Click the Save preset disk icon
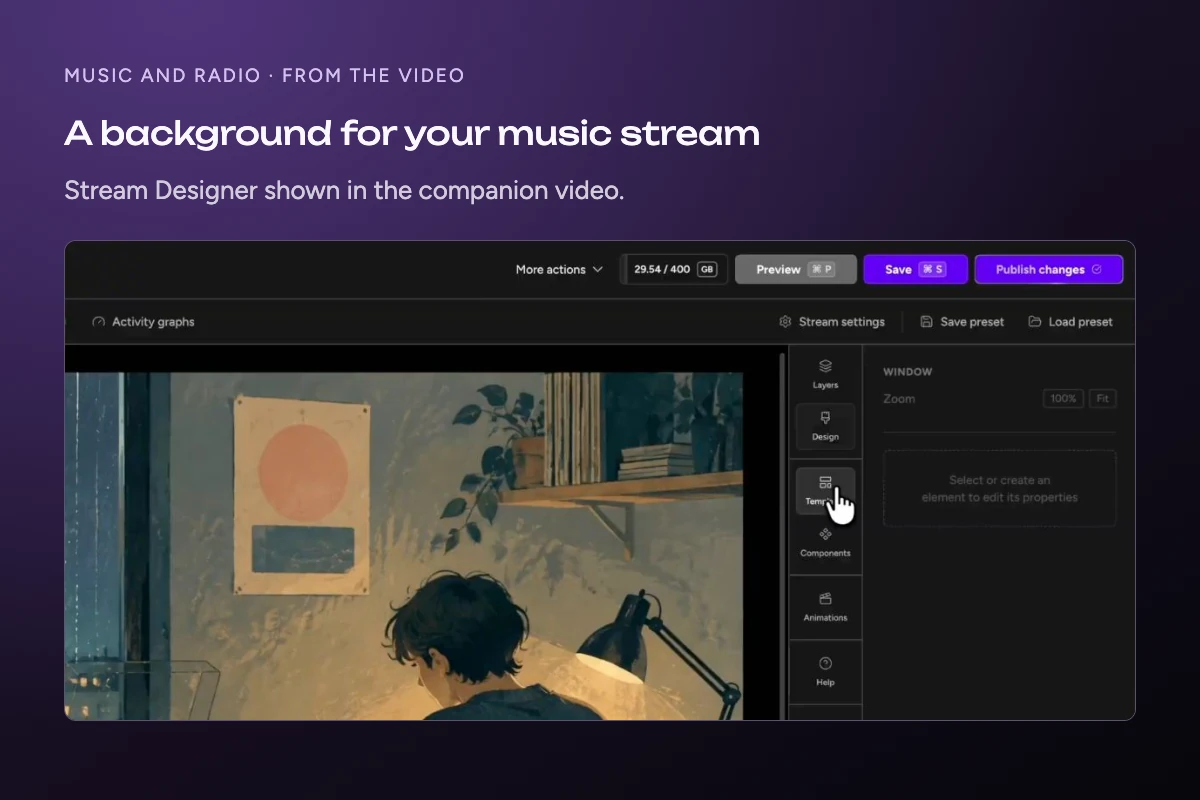This screenshot has height=800, width=1200. (x=927, y=322)
